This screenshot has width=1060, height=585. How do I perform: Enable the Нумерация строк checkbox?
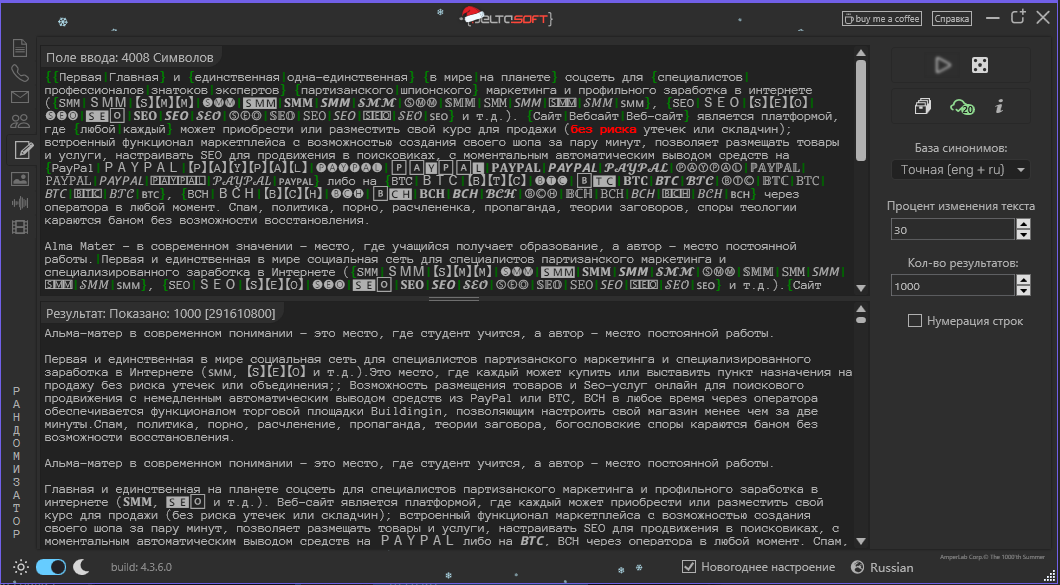click(914, 321)
